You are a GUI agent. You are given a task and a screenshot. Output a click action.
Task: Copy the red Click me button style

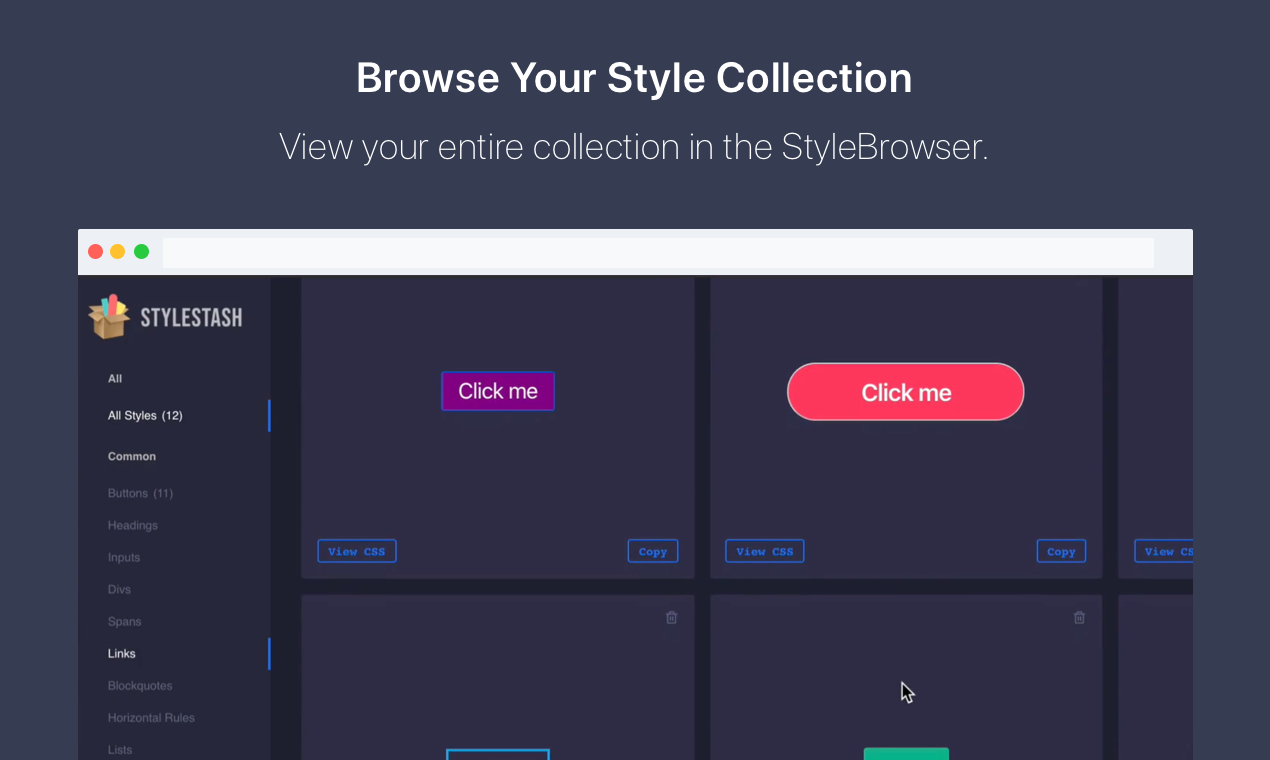tap(1061, 551)
